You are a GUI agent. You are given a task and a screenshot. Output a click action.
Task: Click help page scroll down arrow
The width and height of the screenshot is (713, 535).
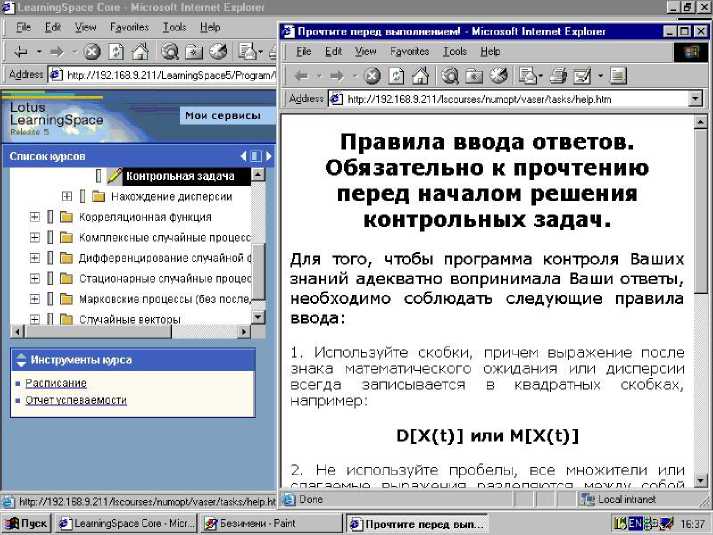point(701,480)
